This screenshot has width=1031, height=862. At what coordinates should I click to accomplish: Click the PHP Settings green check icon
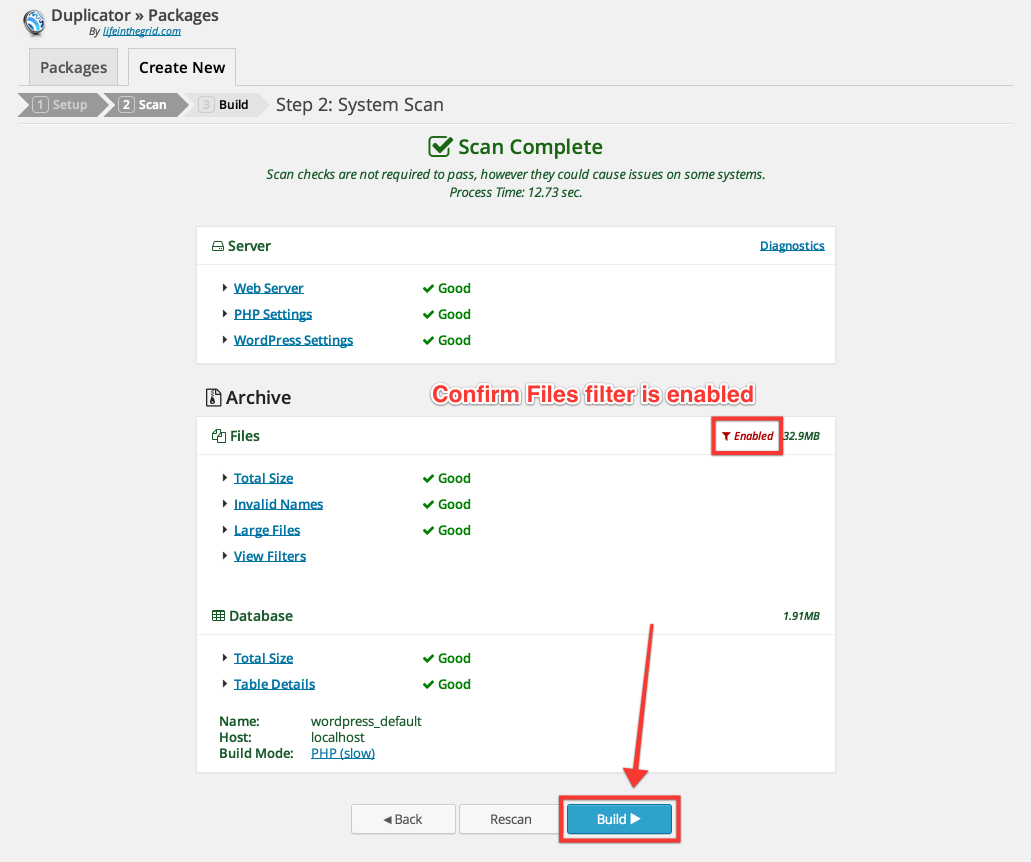(428, 314)
